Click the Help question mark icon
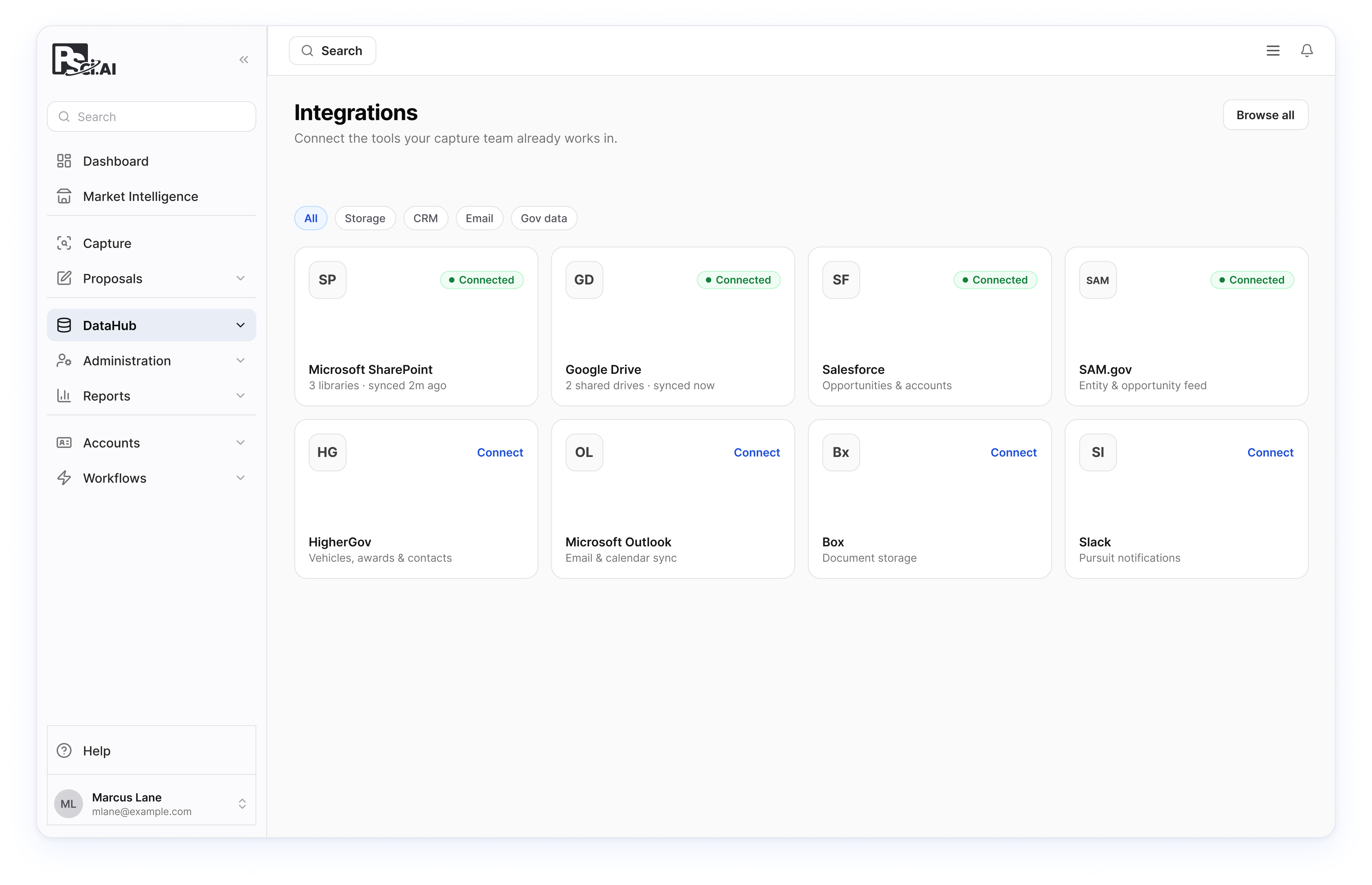1372x885 pixels. click(x=64, y=750)
